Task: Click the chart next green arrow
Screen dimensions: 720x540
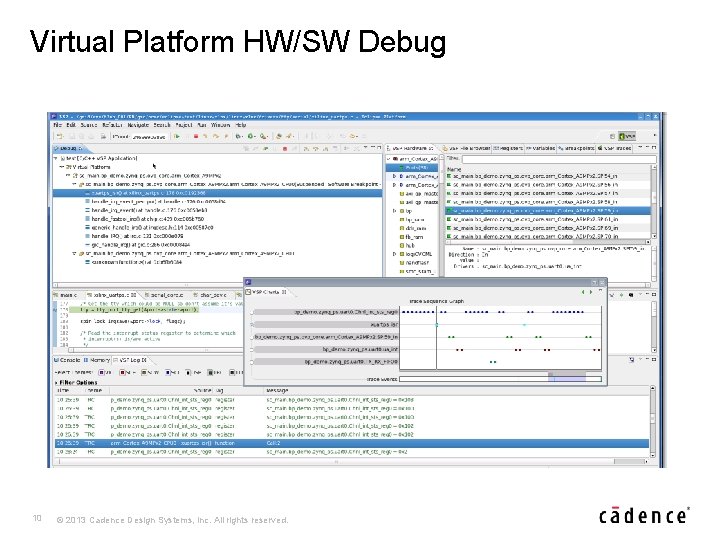Action: [x=591, y=292]
